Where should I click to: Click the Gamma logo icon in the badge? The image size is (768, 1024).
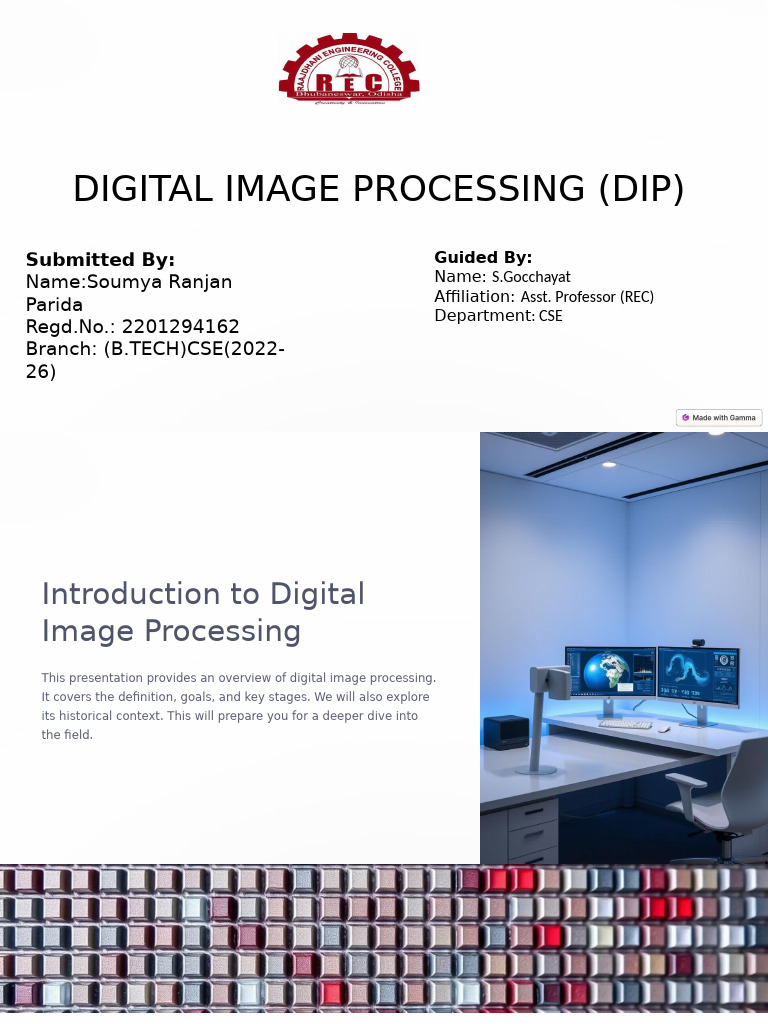pyautogui.click(x=685, y=417)
